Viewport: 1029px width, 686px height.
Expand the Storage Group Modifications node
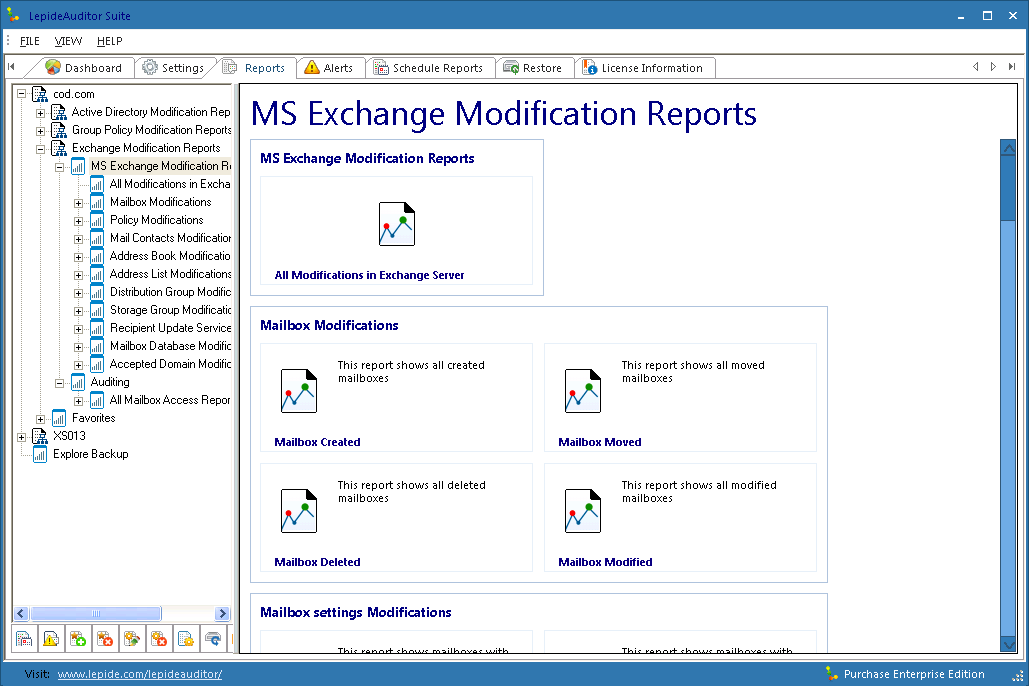point(78,311)
